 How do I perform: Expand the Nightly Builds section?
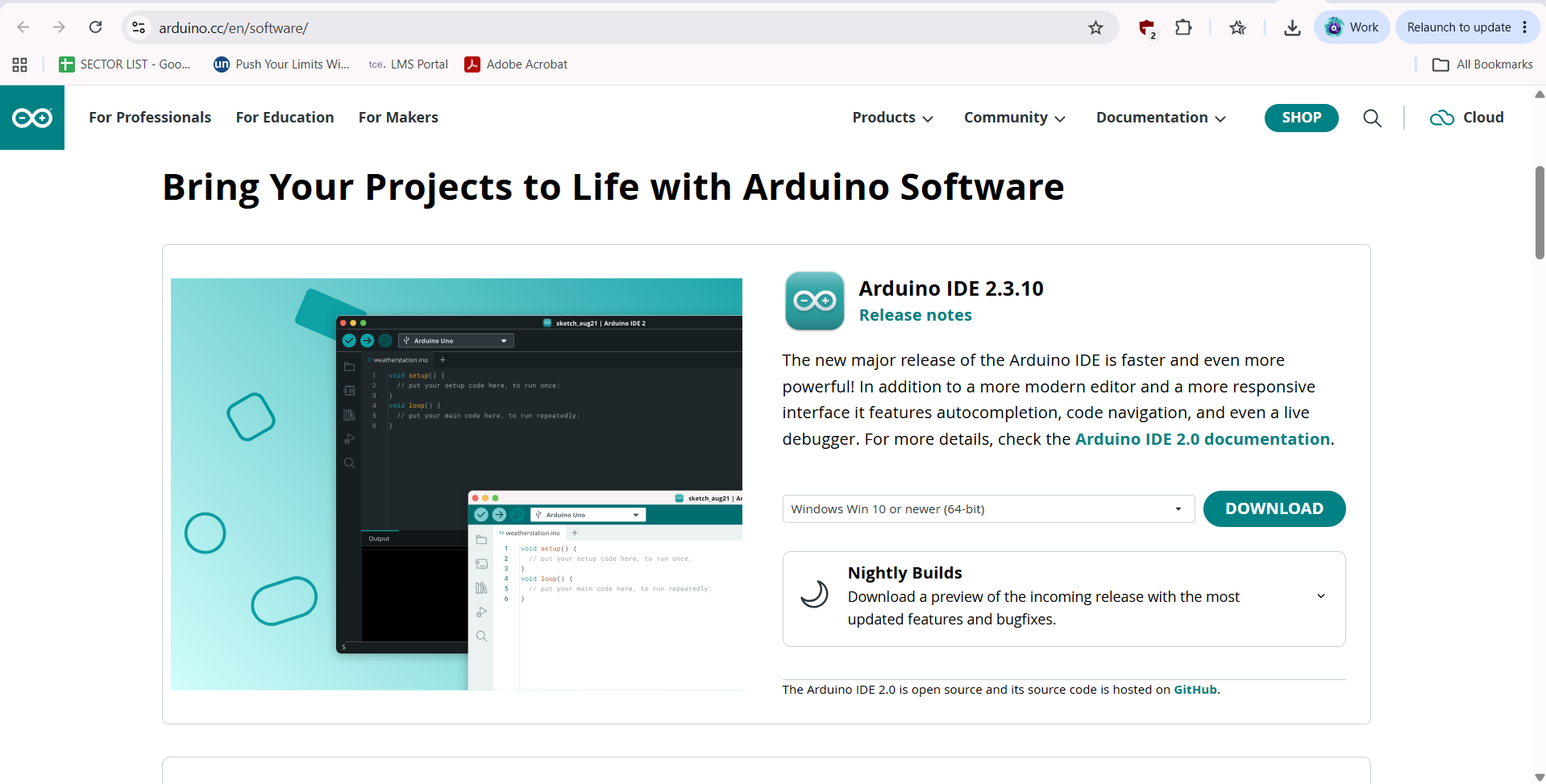(1320, 596)
